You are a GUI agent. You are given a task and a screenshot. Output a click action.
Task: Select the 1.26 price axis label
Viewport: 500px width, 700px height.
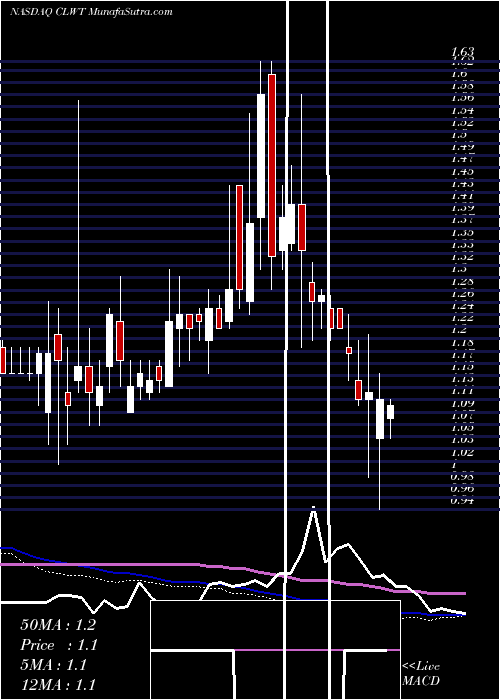tap(462, 293)
